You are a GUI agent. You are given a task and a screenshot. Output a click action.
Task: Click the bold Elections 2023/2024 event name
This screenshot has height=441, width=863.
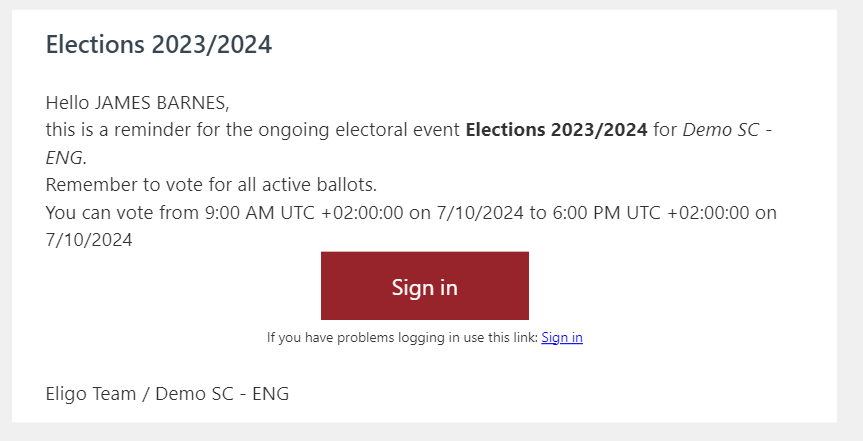click(556, 130)
